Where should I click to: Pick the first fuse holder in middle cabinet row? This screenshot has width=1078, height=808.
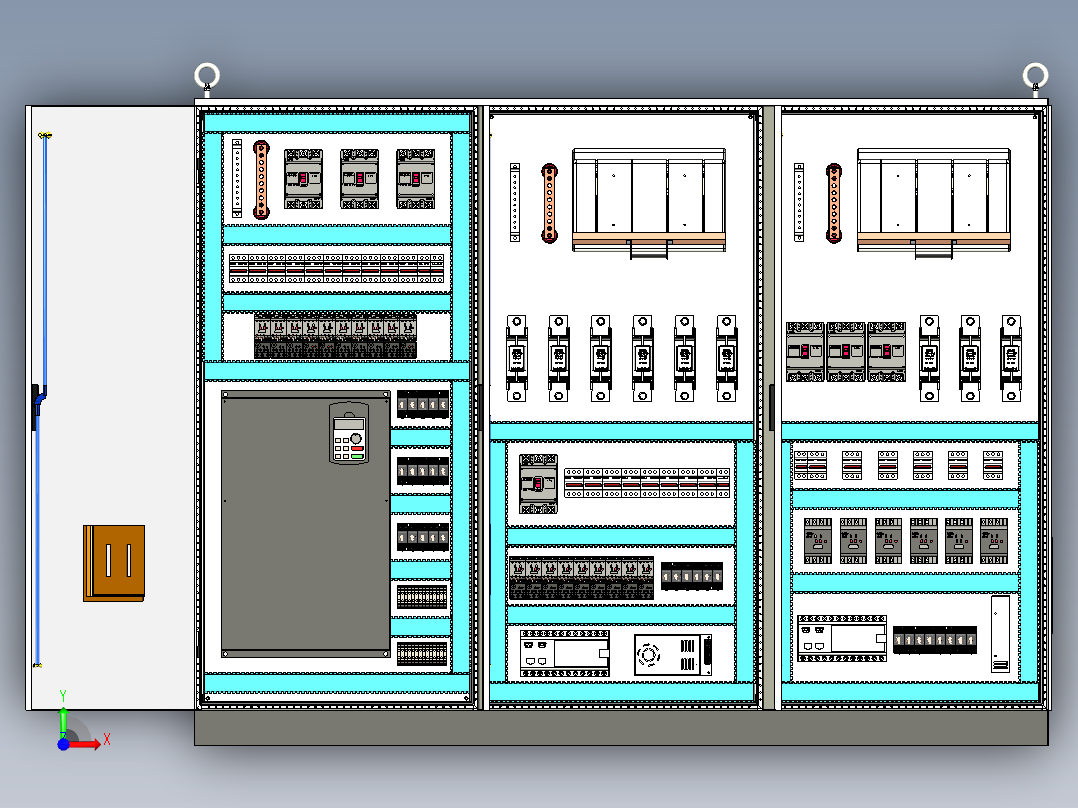click(x=517, y=358)
